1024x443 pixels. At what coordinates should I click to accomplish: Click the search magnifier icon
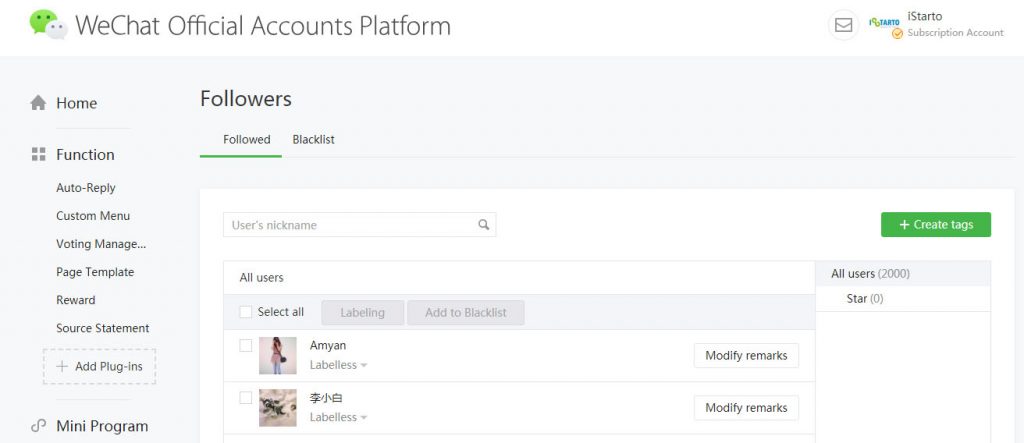pyautogui.click(x=483, y=225)
